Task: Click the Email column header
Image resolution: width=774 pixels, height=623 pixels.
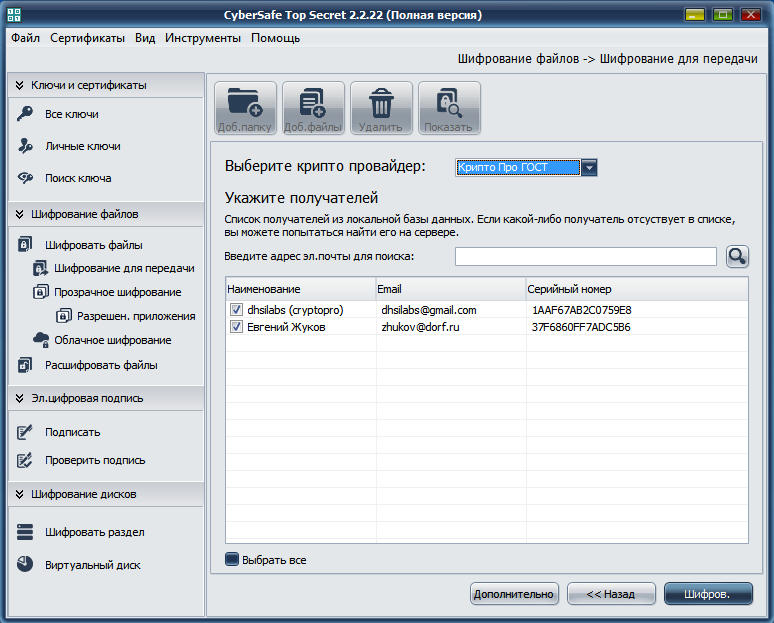Action: [451, 289]
